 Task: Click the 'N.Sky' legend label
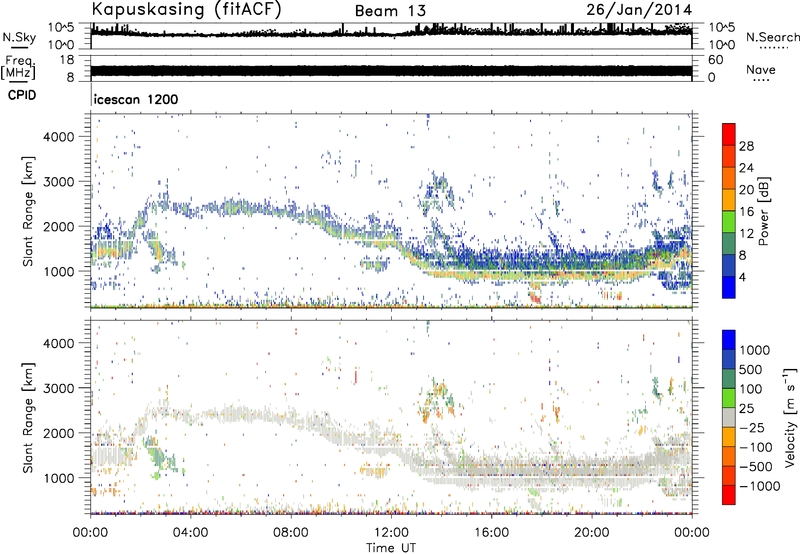point(19,37)
